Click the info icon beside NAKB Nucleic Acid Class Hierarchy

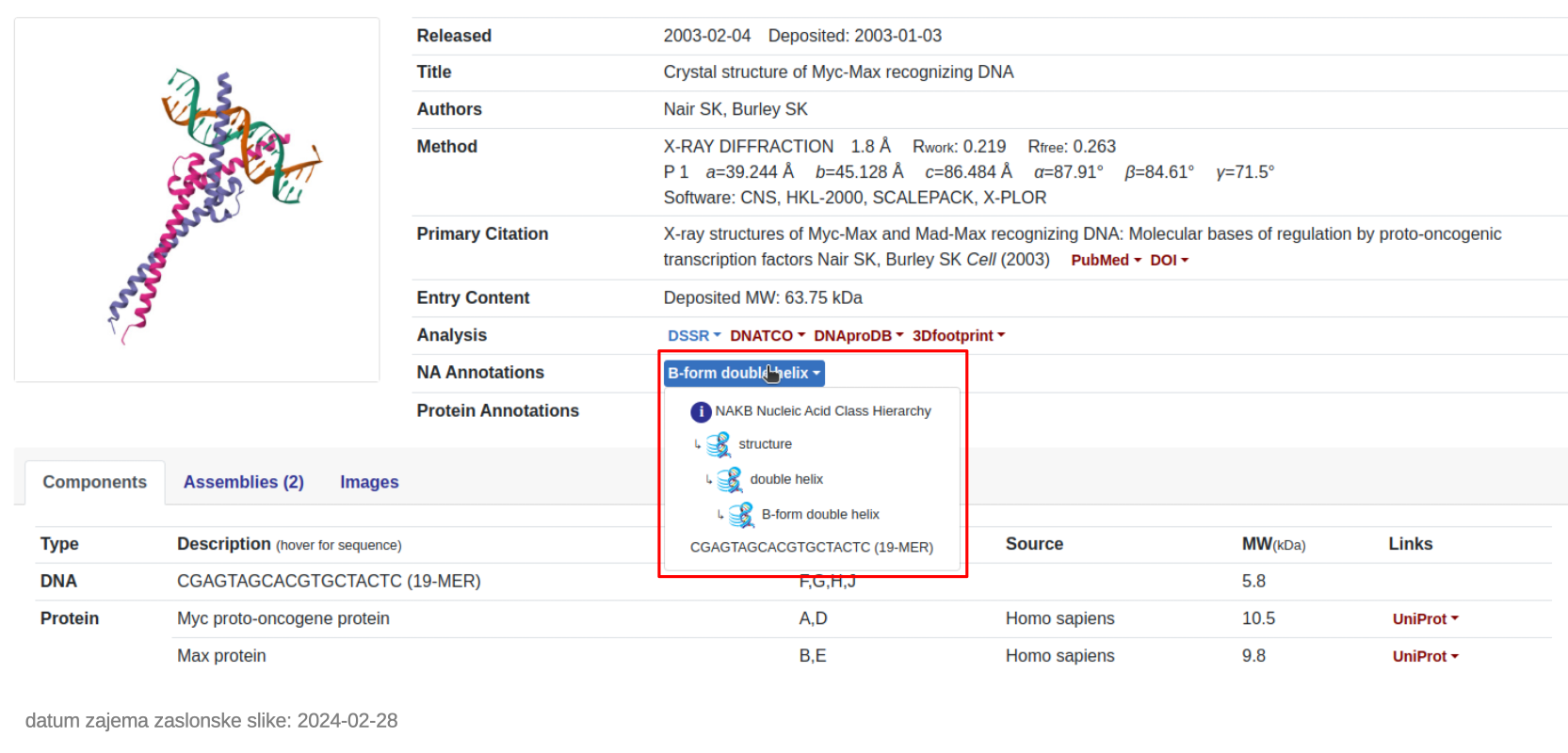pos(701,411)
